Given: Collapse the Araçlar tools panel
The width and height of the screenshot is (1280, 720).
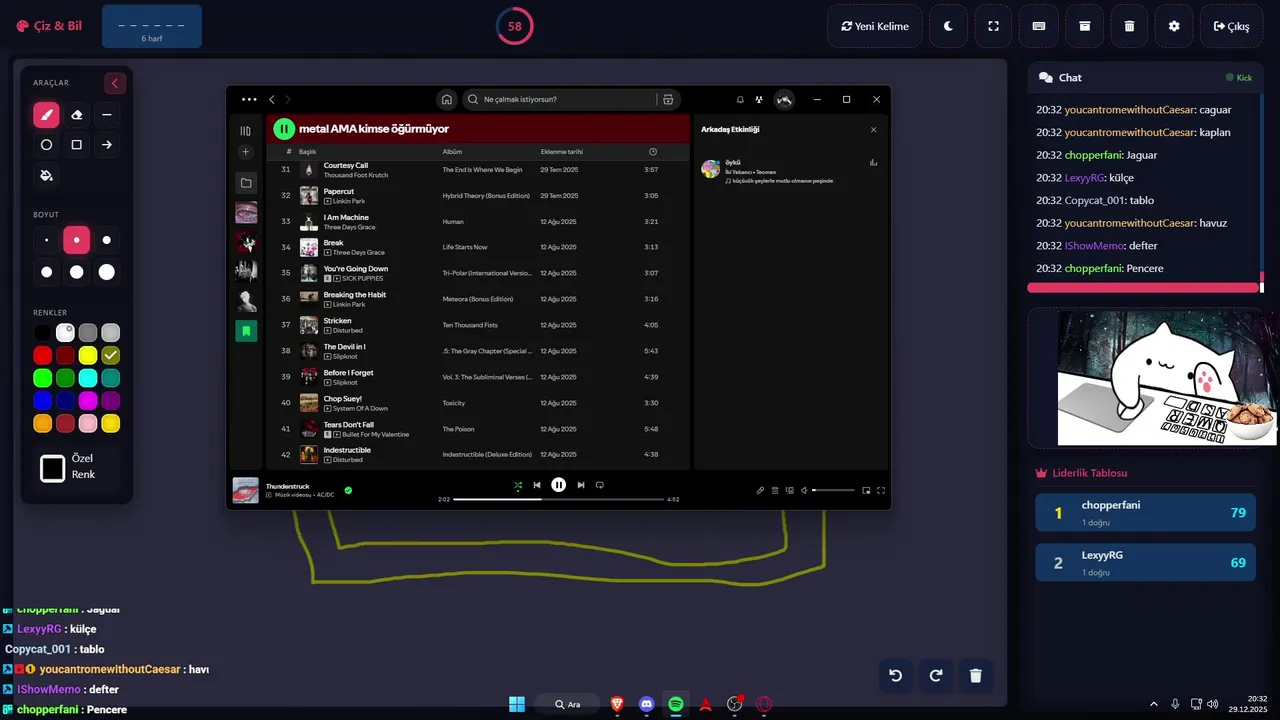Looking at the screenshot, I should pyautogui.click(x=115, y=83).
